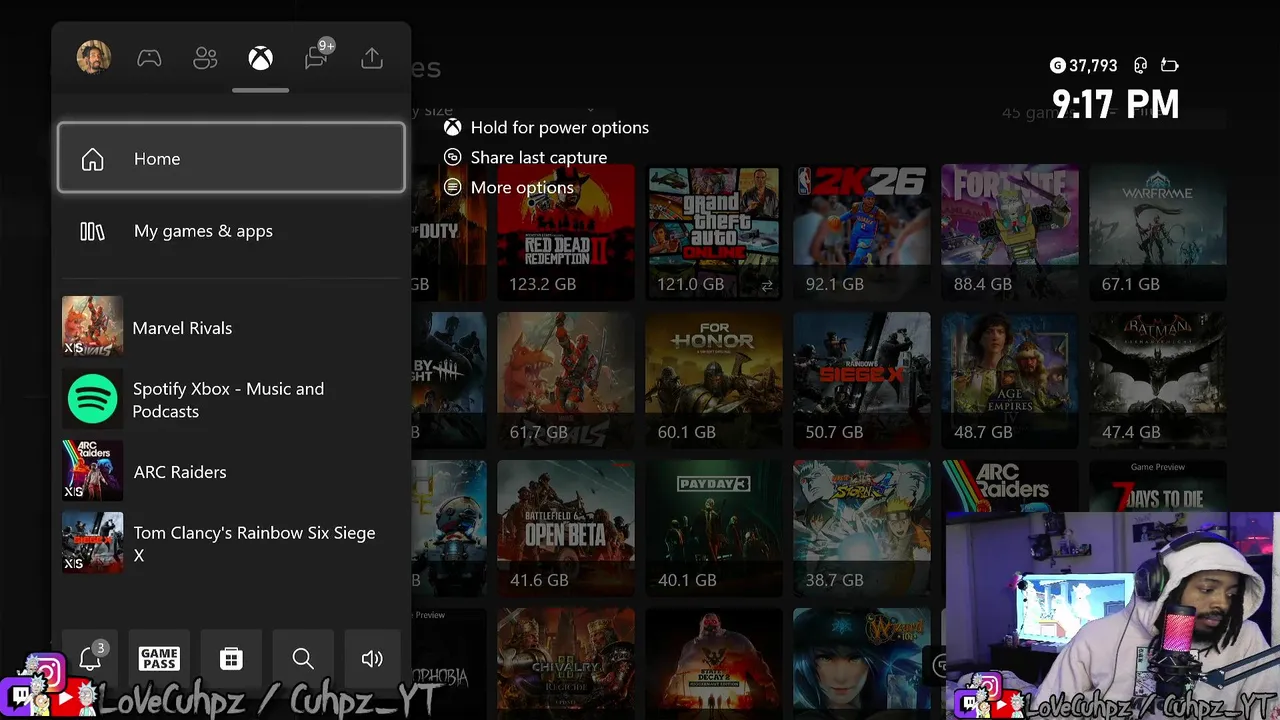
Task: Select the Naruto Storm 38.7 GB tile
Action: pyautogui.click(x=862, y=529)
